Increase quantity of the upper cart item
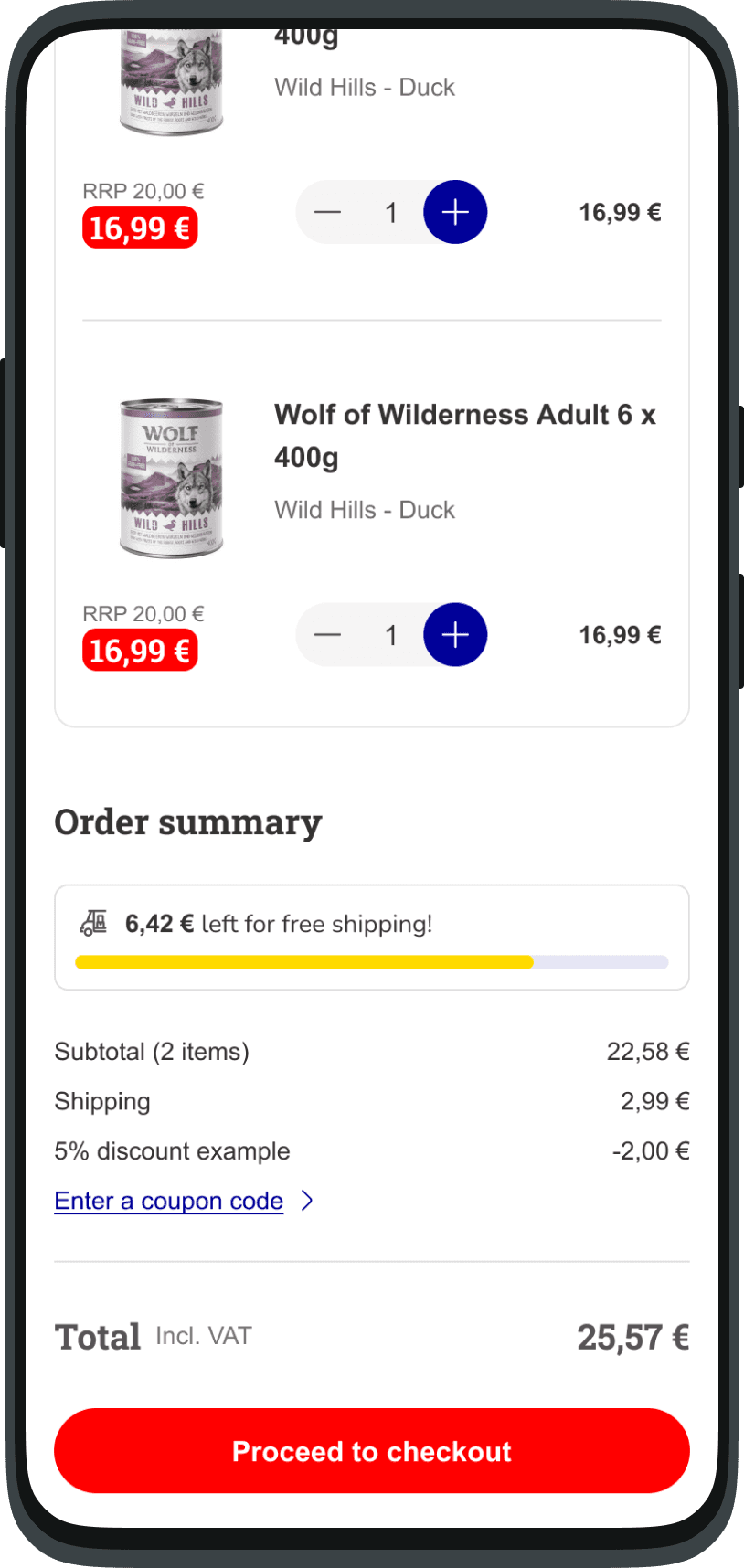This screenshot has width=744, height=1568. coord(455,212)
